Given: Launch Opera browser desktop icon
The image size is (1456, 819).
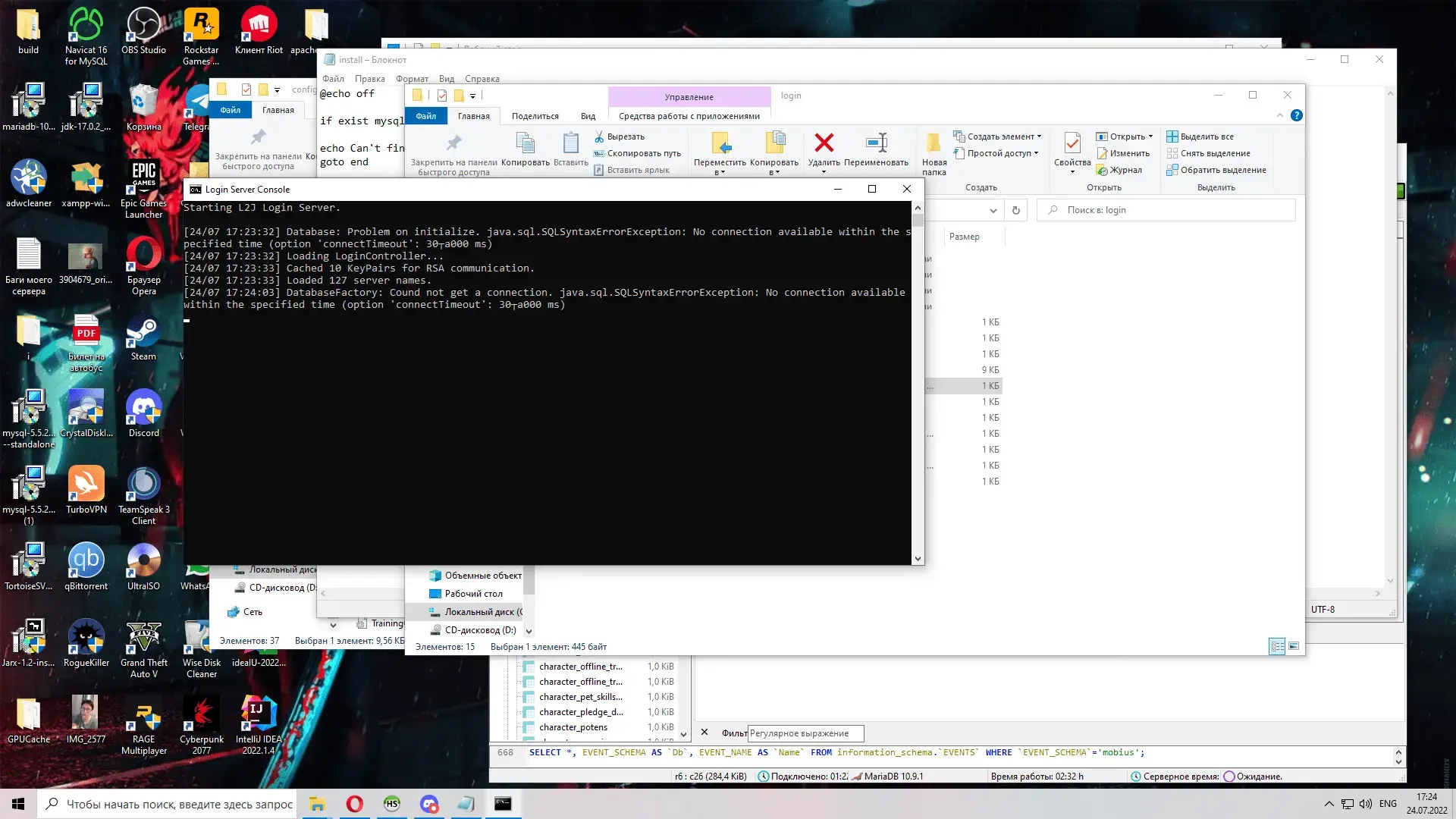Looking at the screenshot, I should (x=143, y=266).
